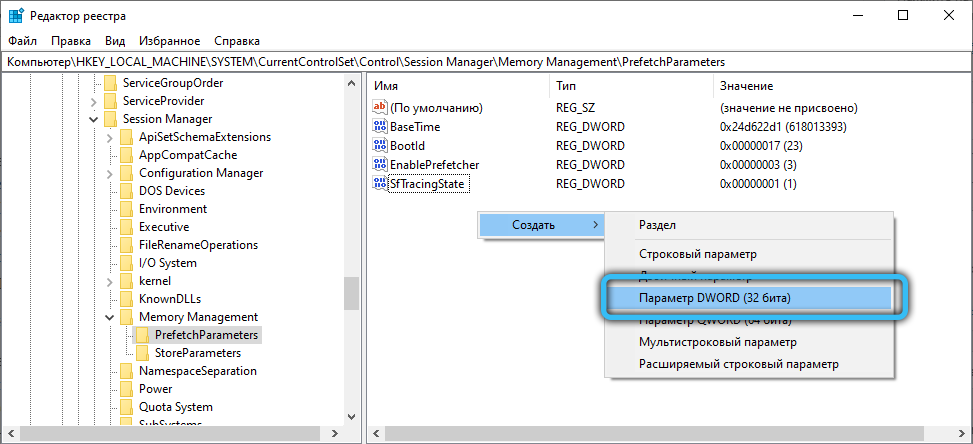Viewport: 973px width, 444px height.
Task: Click the tree pane vertical scrollbar thumb
Action: (351, 295)
